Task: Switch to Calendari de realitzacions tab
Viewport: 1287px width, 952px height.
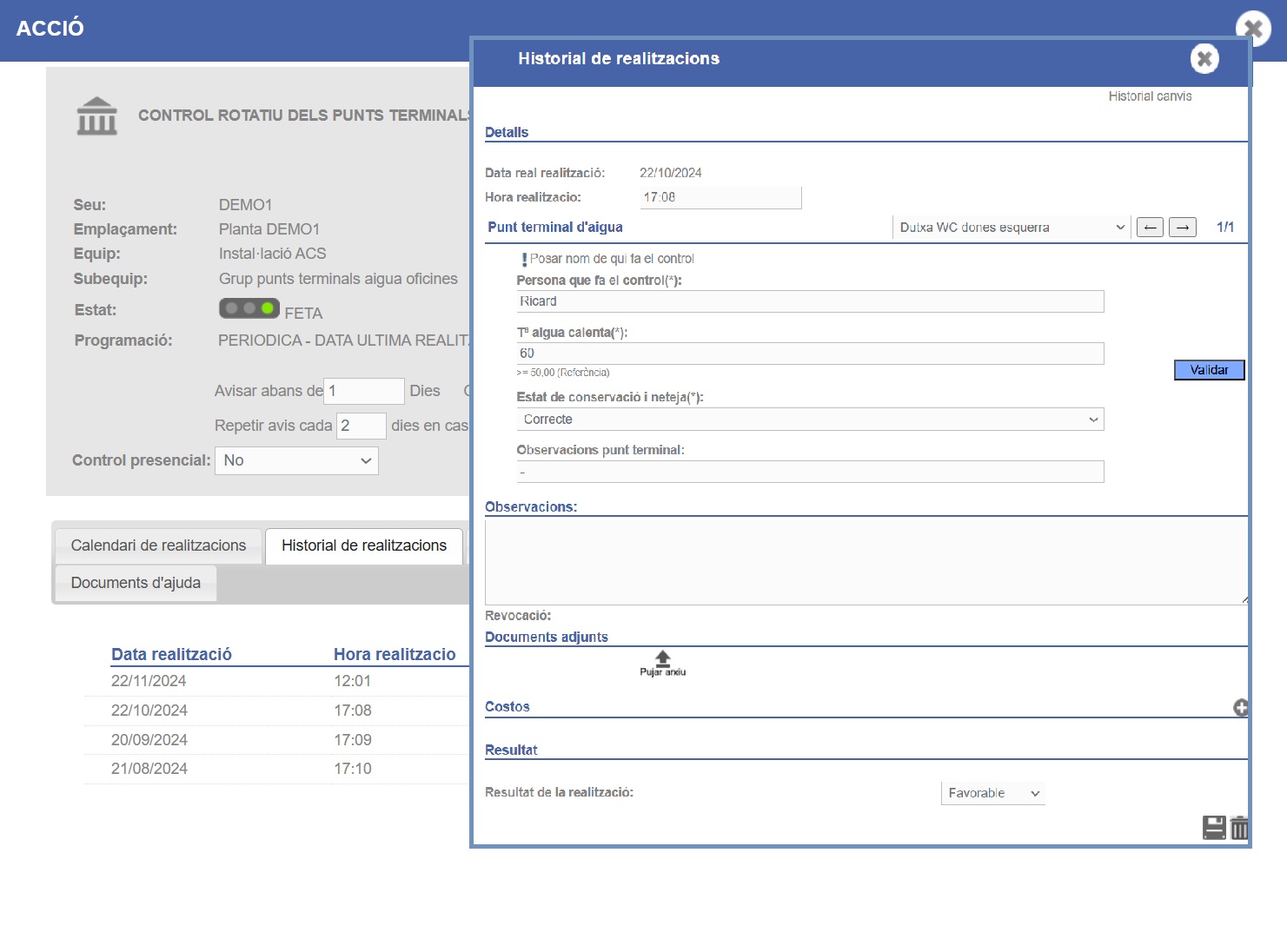Action: tap(158, 545)
